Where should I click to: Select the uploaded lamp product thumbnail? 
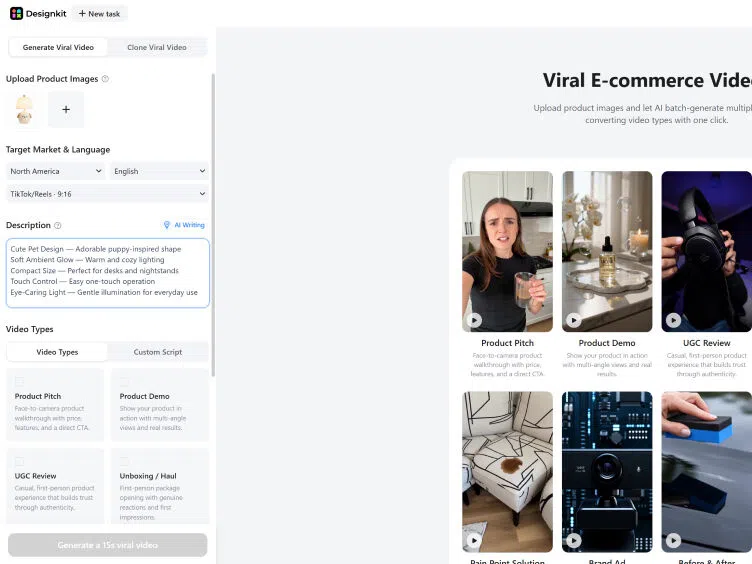(x=24, y=110)
